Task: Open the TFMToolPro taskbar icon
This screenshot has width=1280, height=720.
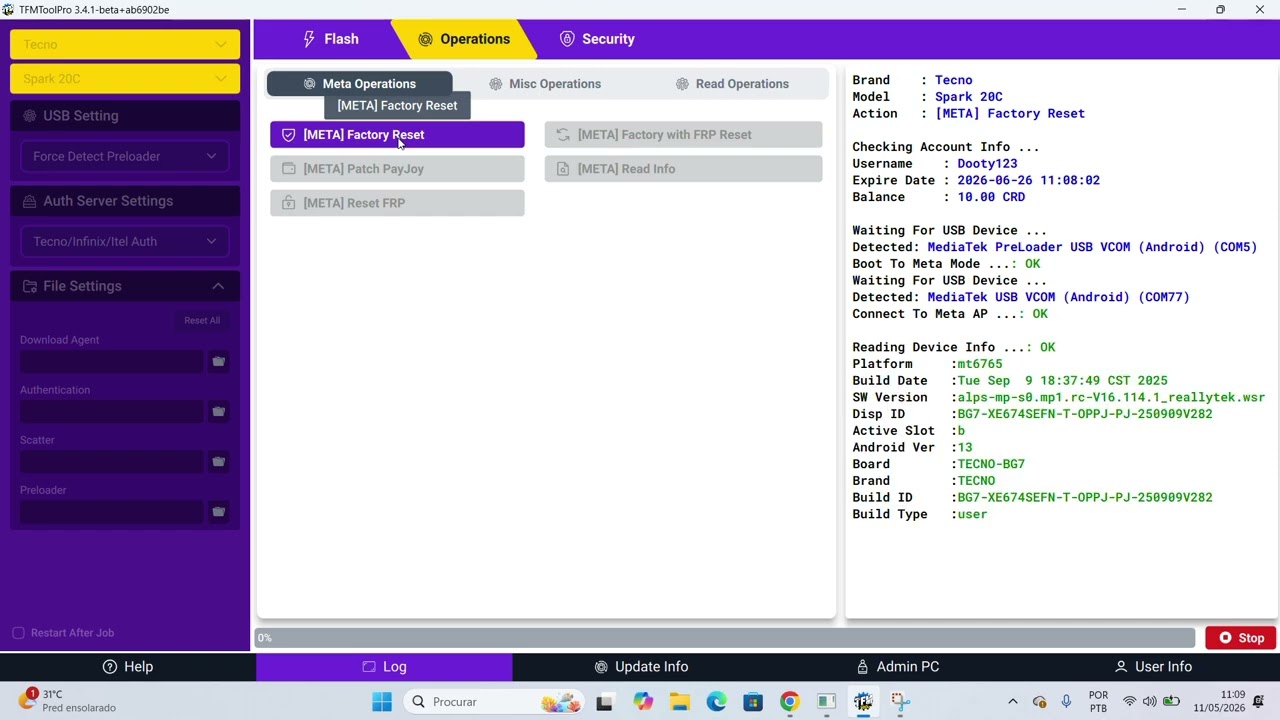Action: 863,702
